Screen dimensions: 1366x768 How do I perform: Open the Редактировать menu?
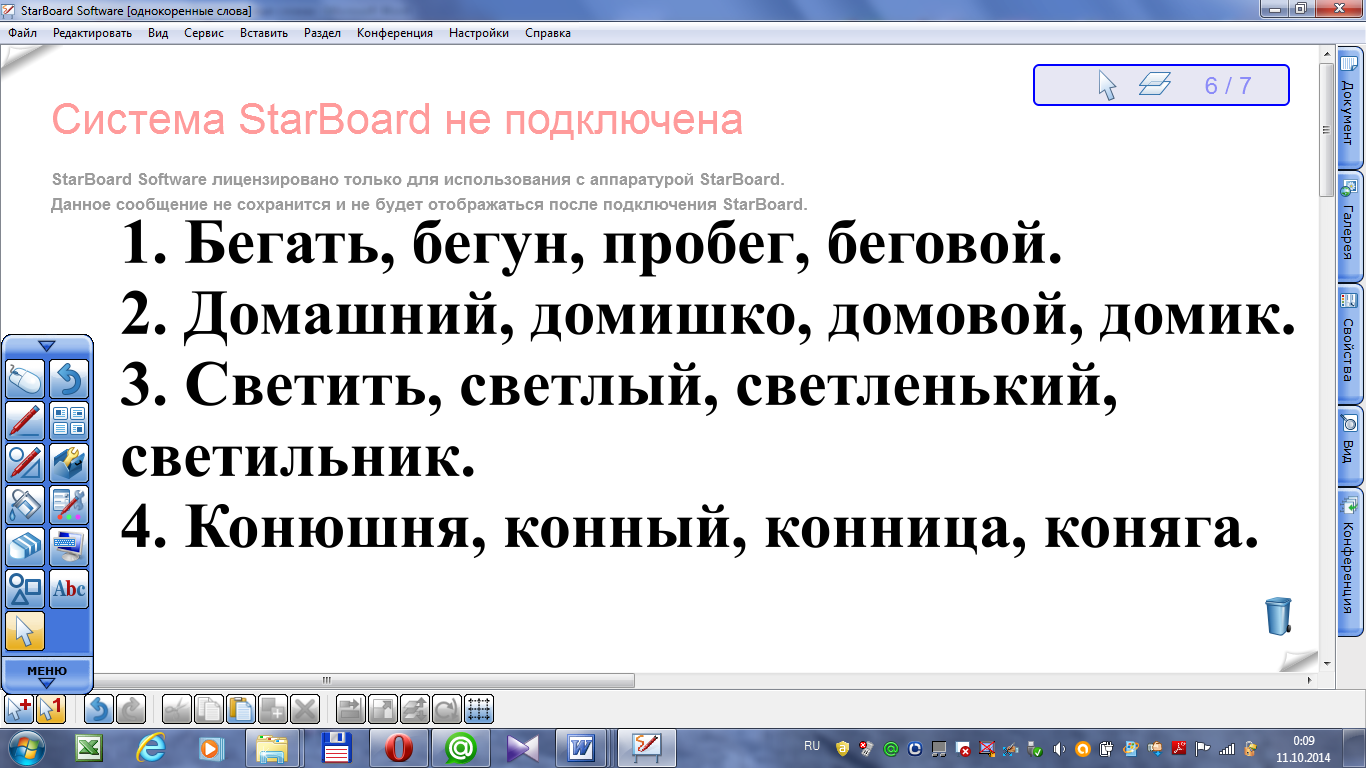pyautogui.click(x=92, y=33)
